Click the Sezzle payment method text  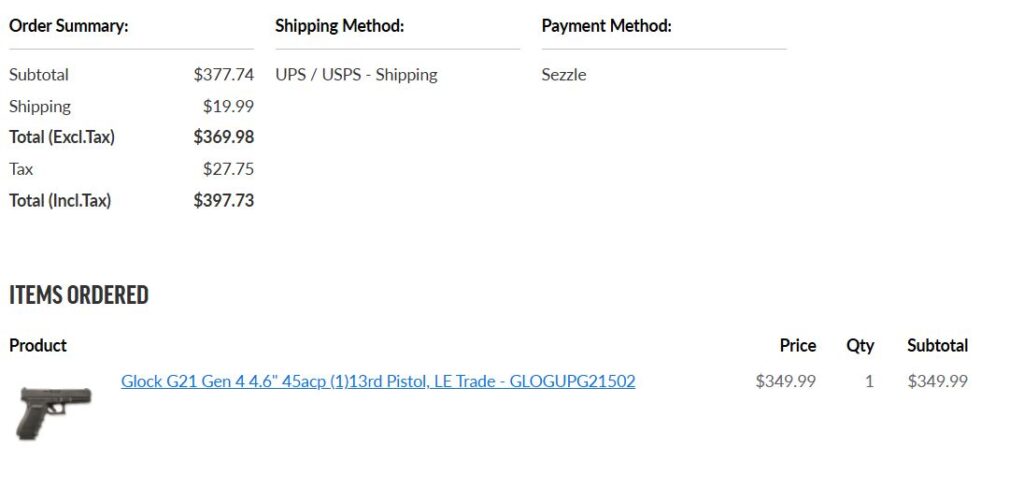(564, 74)
